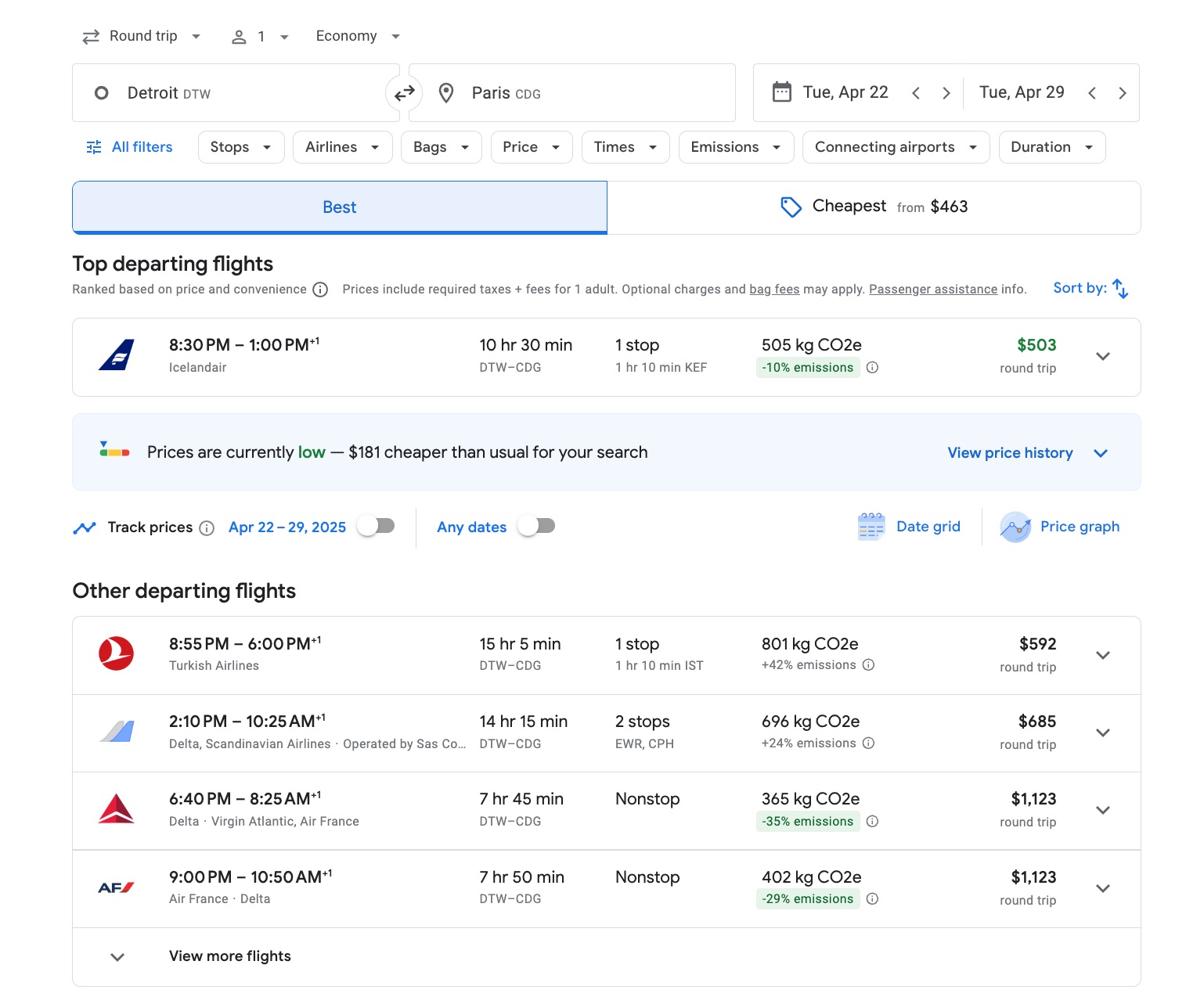Screen dimensions: 1204x997
Task: Advance the return date with the right arrow
Action: [1123, 92]
